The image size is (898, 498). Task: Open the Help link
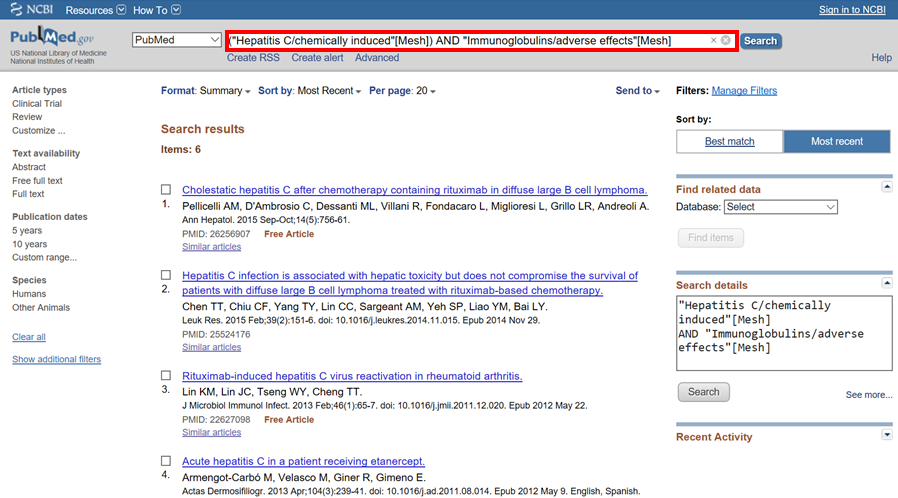pos(881,58)
